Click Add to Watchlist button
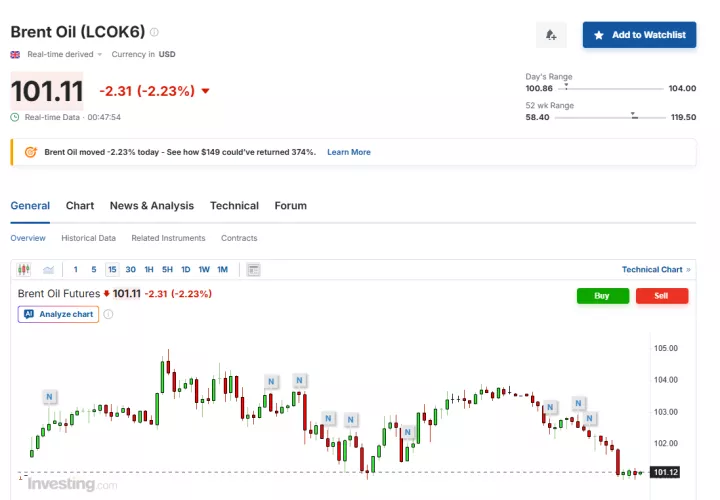The width and height of the screenshot is (720, 500). pos(639,35)
